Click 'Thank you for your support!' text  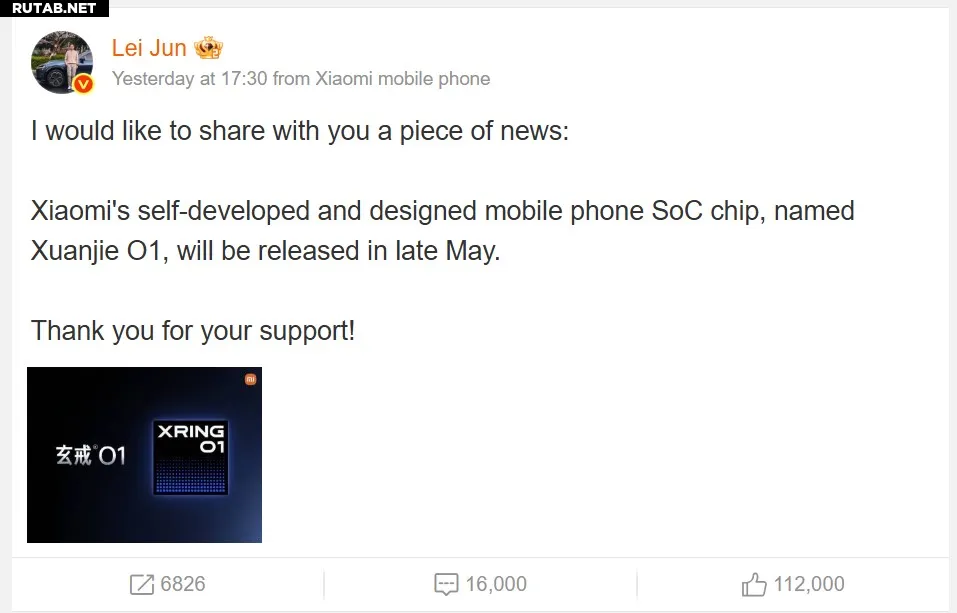tap(193, 331)
